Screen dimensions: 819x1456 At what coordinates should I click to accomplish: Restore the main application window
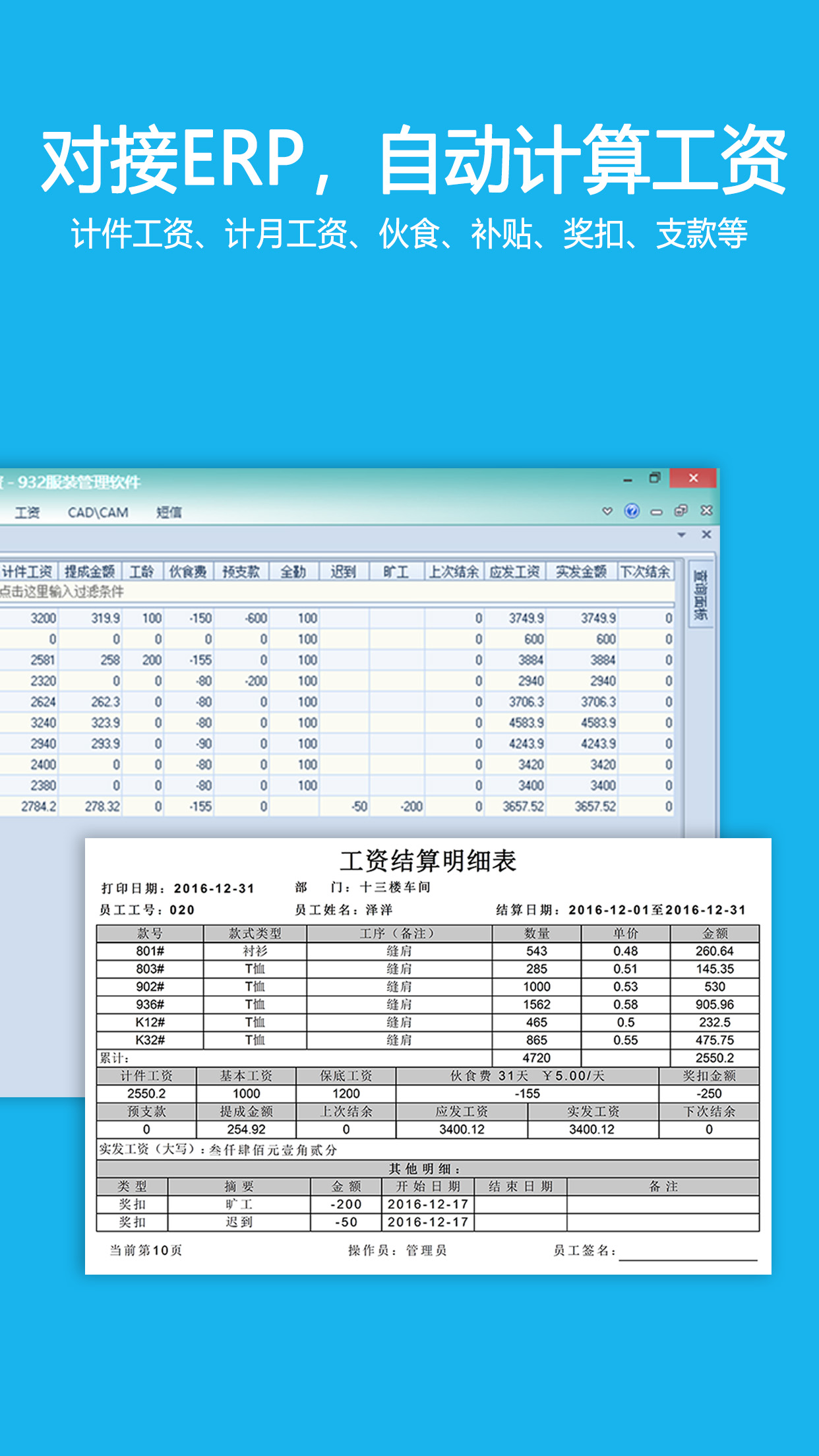tap(654, 478)
